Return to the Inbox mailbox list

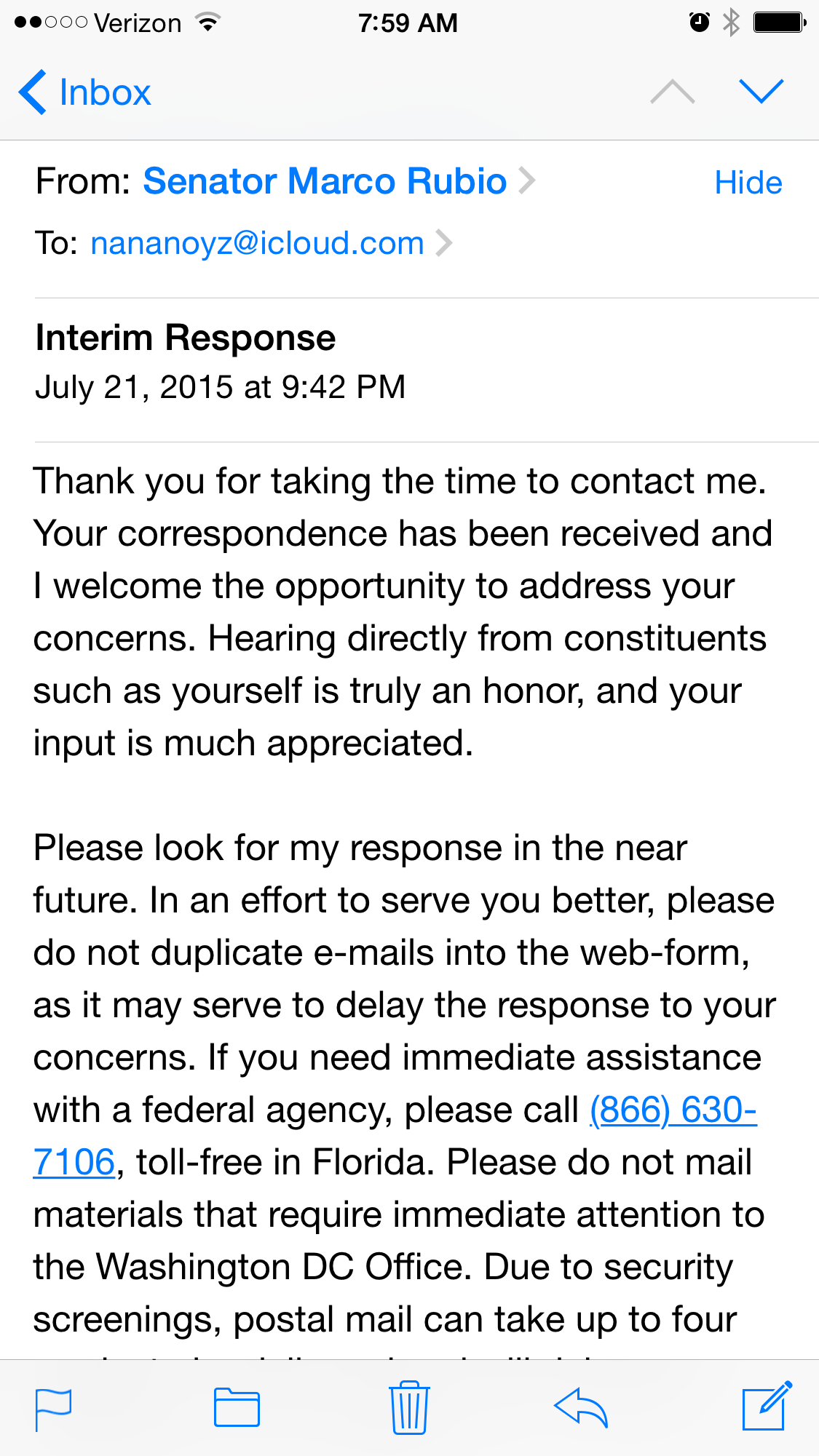(105, 92)
